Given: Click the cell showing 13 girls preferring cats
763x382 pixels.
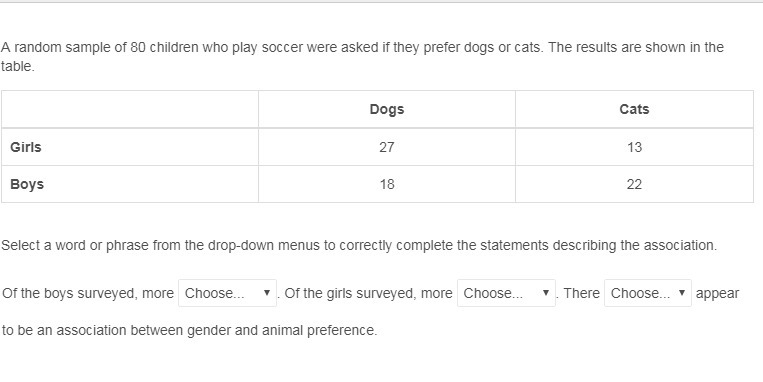Looking at the screenshot, I should point(634,147).
